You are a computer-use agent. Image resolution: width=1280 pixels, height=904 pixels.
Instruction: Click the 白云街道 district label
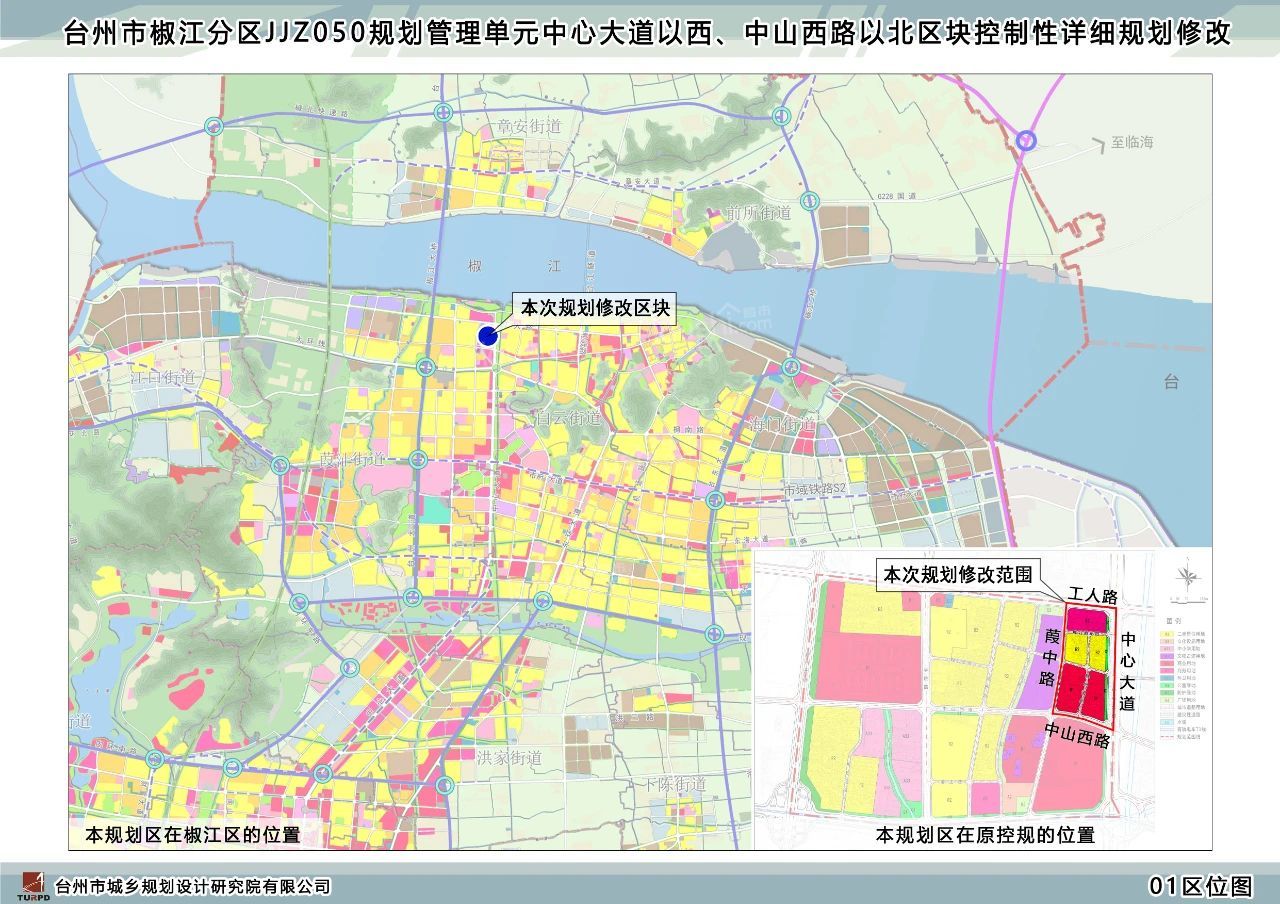point(568,418)
